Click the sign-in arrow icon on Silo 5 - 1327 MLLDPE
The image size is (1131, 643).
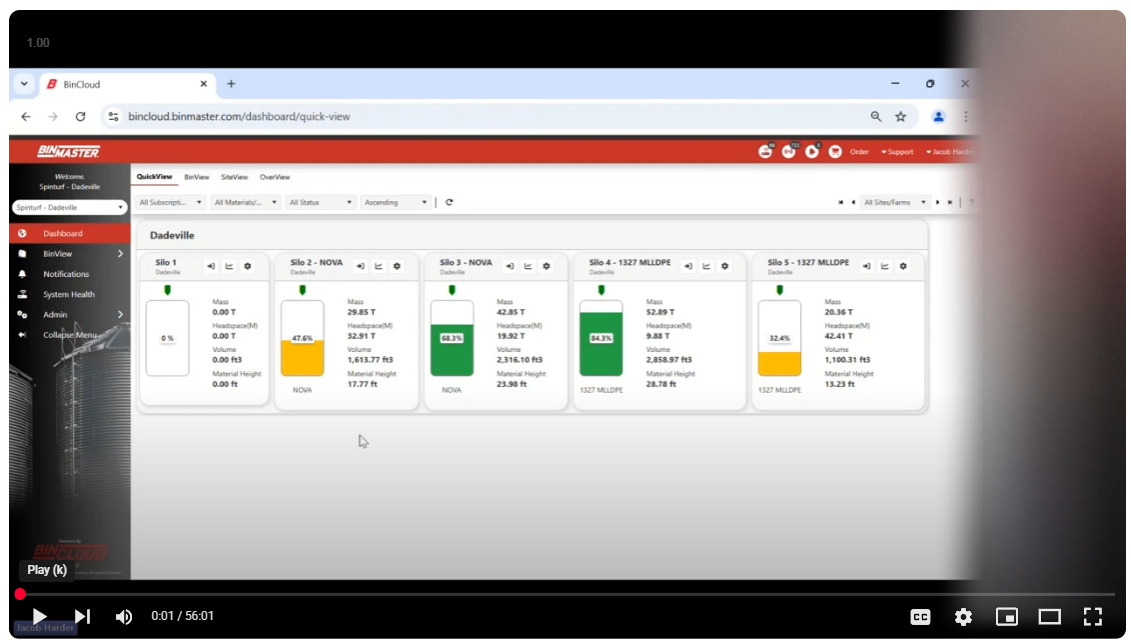click(x=866, y=266)
